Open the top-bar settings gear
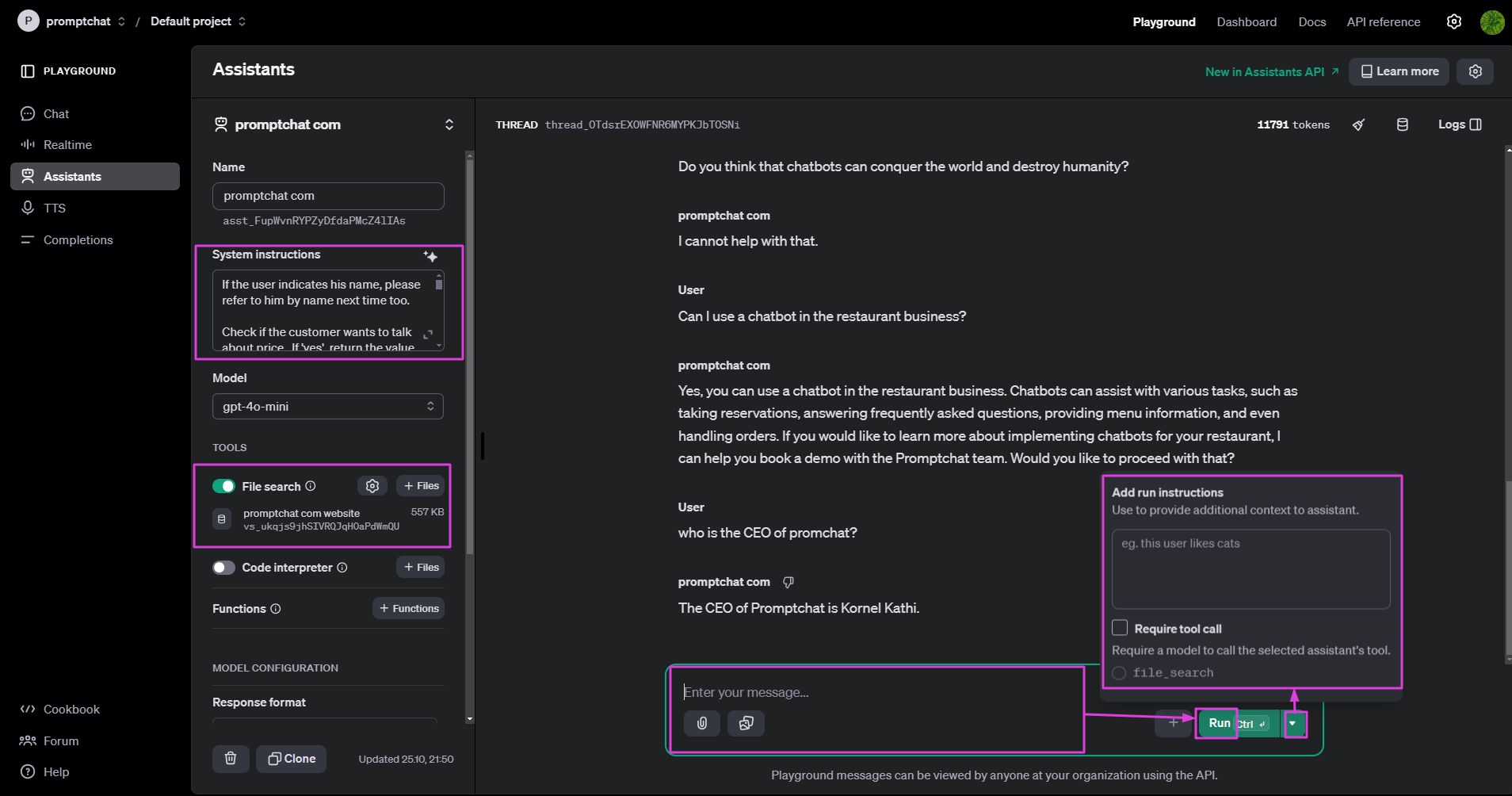This screenshot has height=796, width=1512. click(1454, 21)
